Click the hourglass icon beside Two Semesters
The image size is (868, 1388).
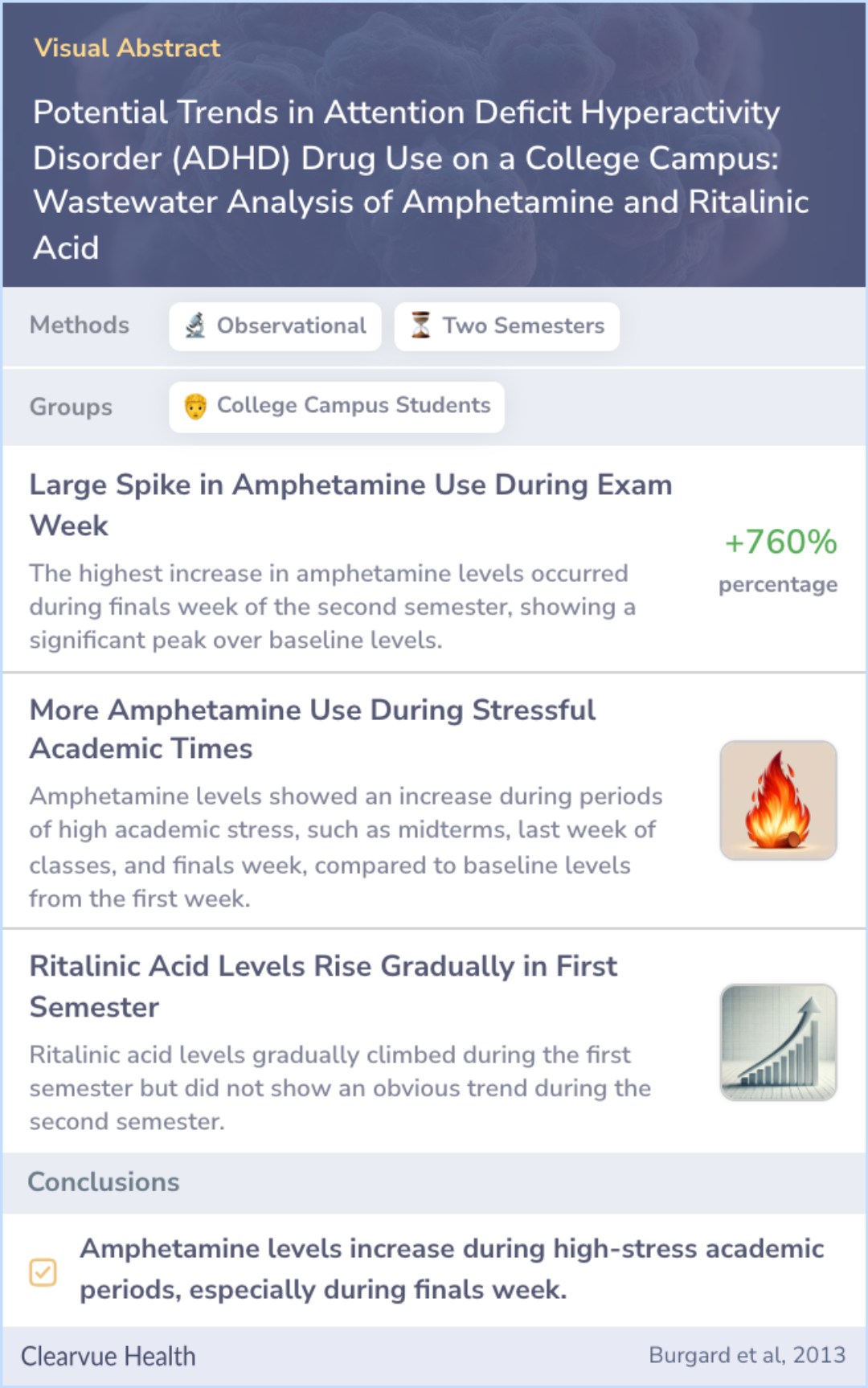click(x=420, y=326)
